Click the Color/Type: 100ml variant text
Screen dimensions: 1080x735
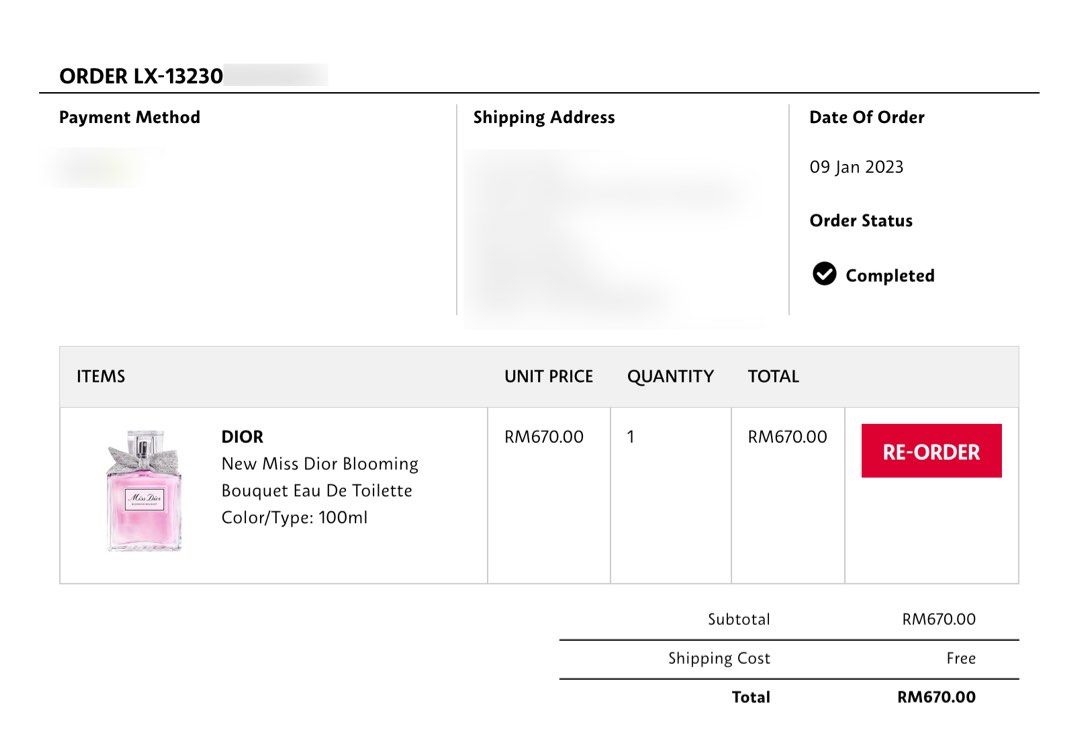pyautogui.click(x=294, y=518)
